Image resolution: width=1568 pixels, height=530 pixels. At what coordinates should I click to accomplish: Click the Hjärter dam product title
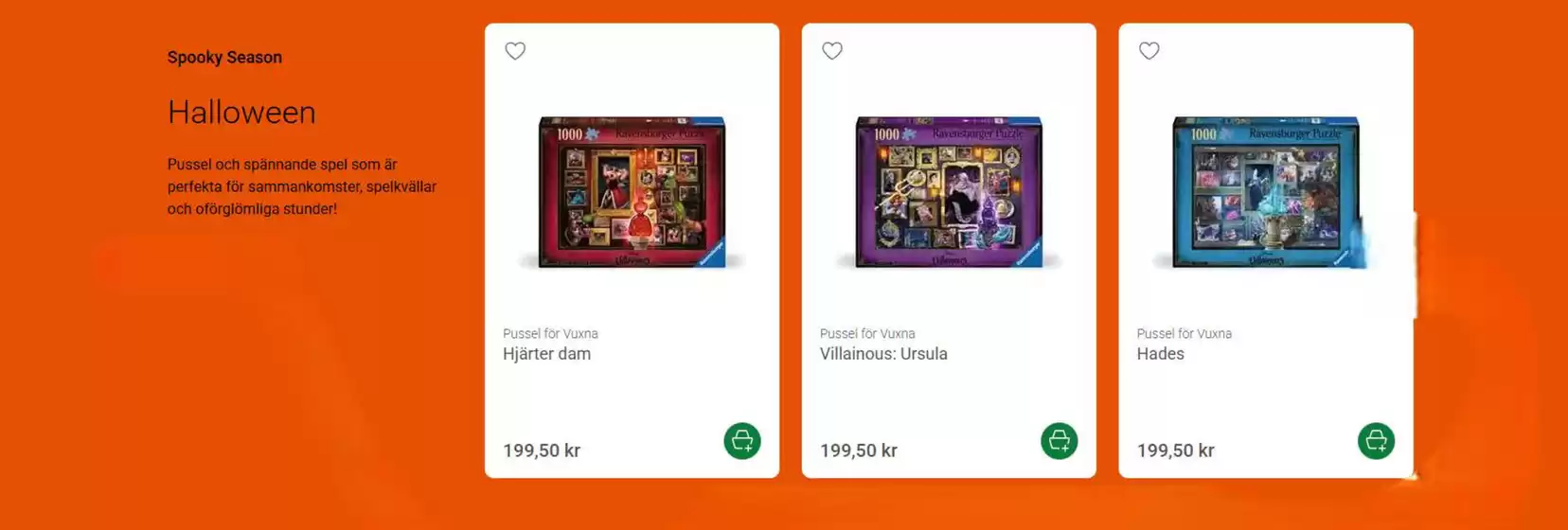547,354
